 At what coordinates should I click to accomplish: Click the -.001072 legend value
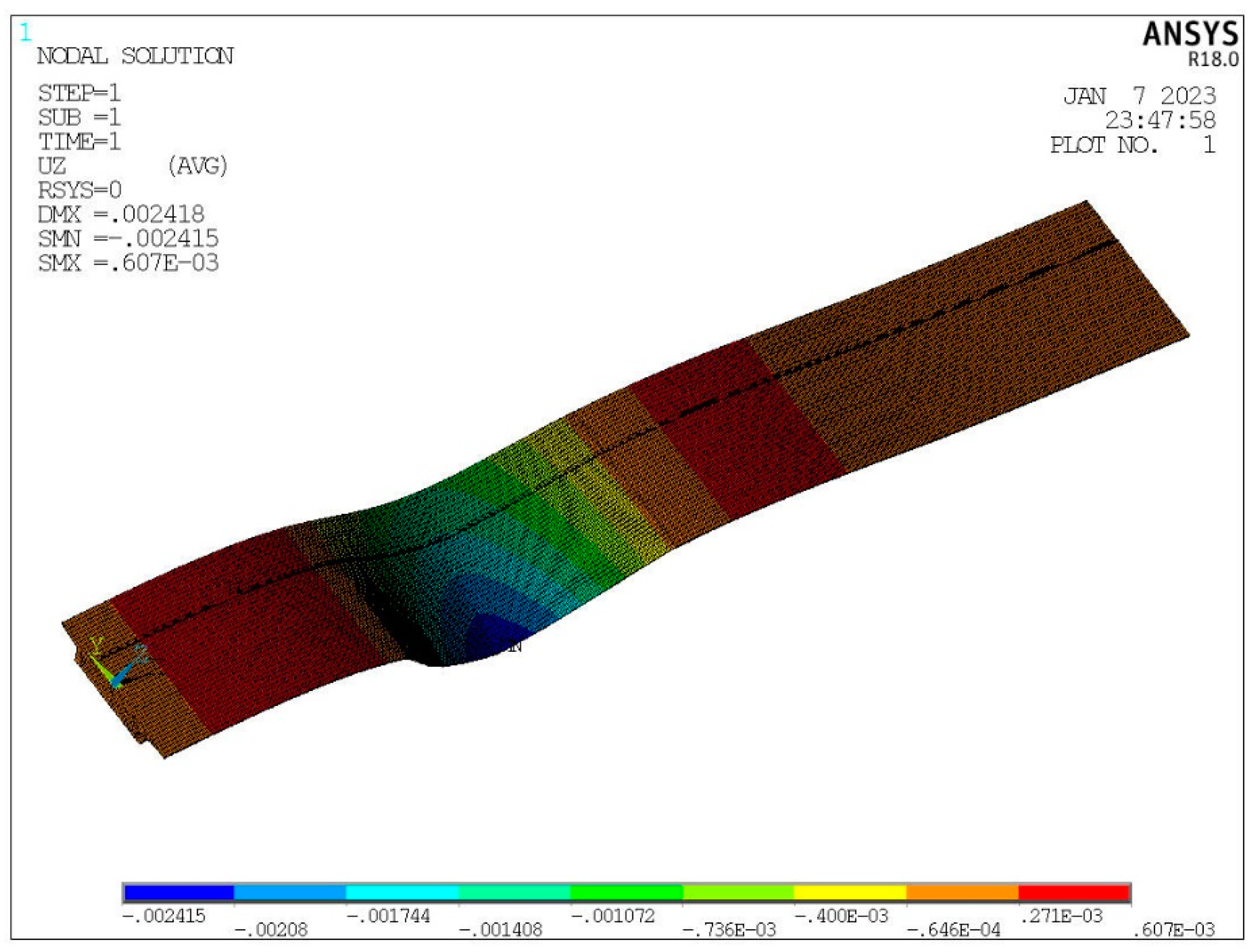pyautogui.click(x=613, y=916)
